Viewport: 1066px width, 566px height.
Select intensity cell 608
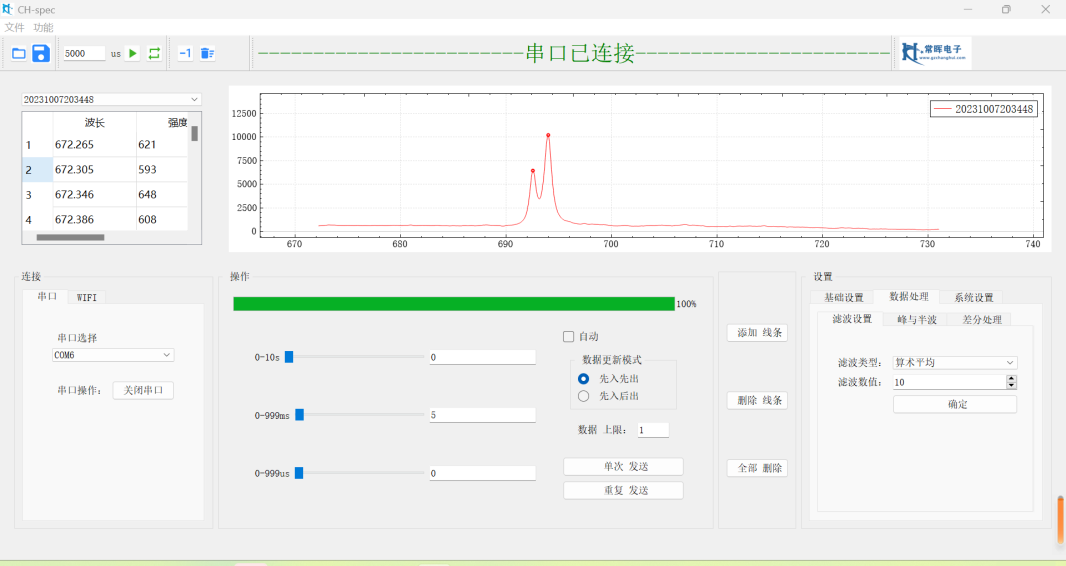161,219
